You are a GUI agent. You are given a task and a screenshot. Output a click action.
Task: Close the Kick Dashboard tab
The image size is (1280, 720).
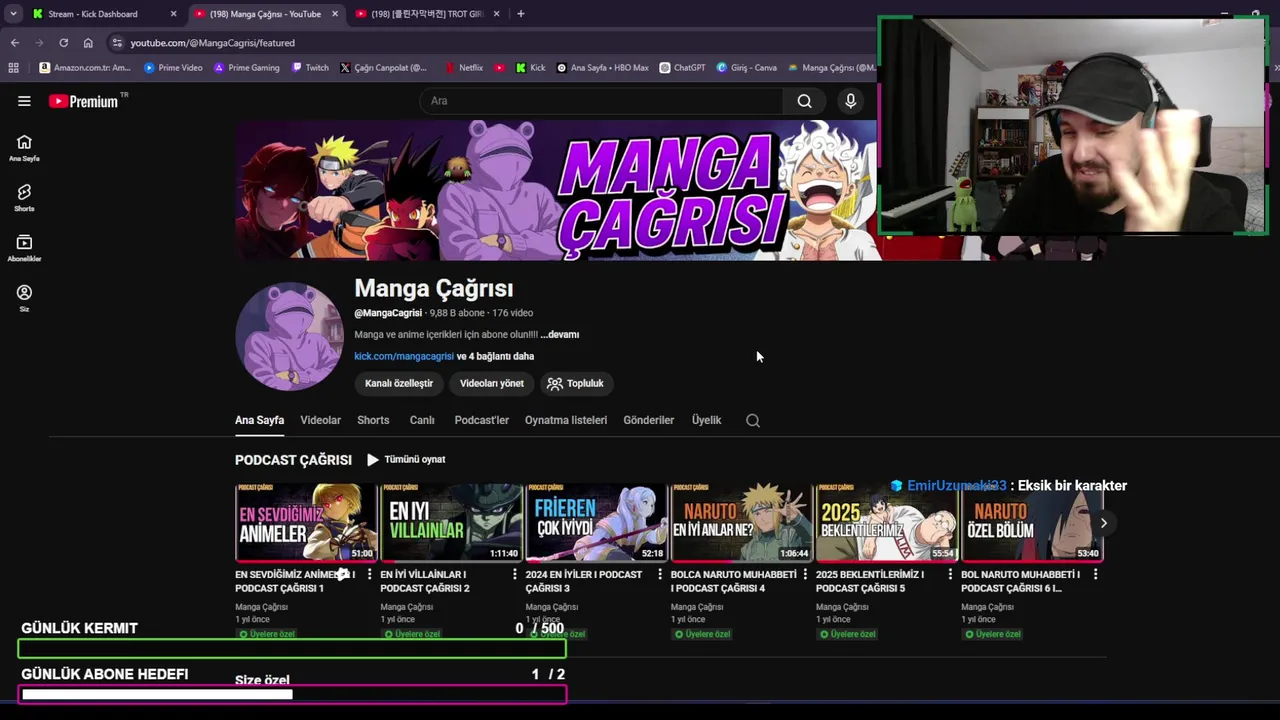pos(173,14)
